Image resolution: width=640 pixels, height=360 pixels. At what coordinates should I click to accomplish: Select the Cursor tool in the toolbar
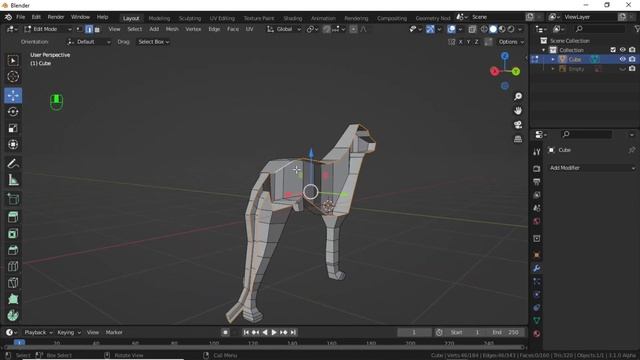coord(13,77)
